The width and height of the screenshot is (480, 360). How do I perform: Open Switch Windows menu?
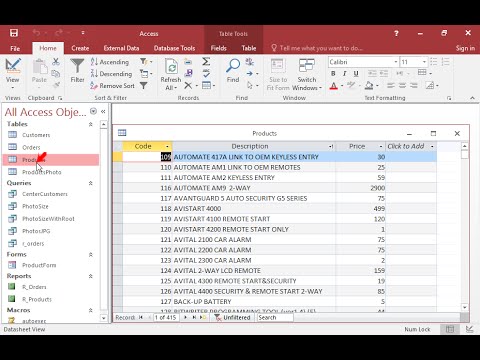tap(307, 74)
